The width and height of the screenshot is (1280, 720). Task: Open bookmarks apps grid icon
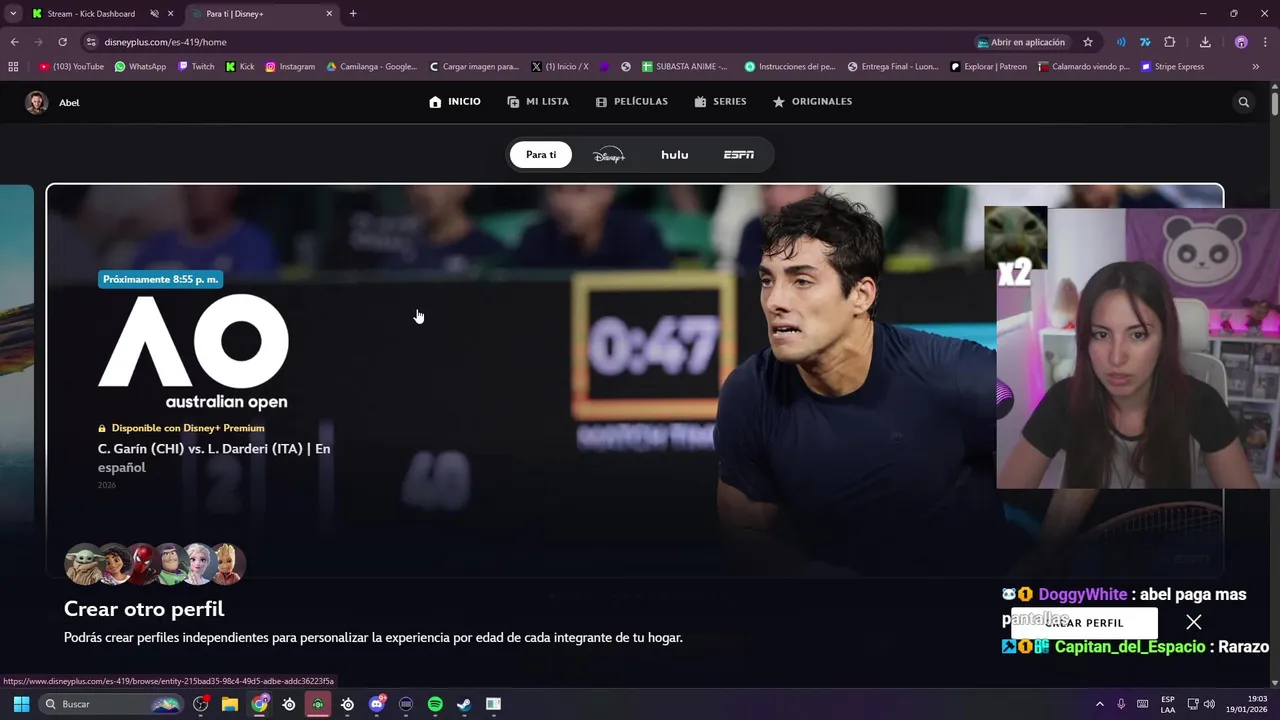tap(13, 67)
